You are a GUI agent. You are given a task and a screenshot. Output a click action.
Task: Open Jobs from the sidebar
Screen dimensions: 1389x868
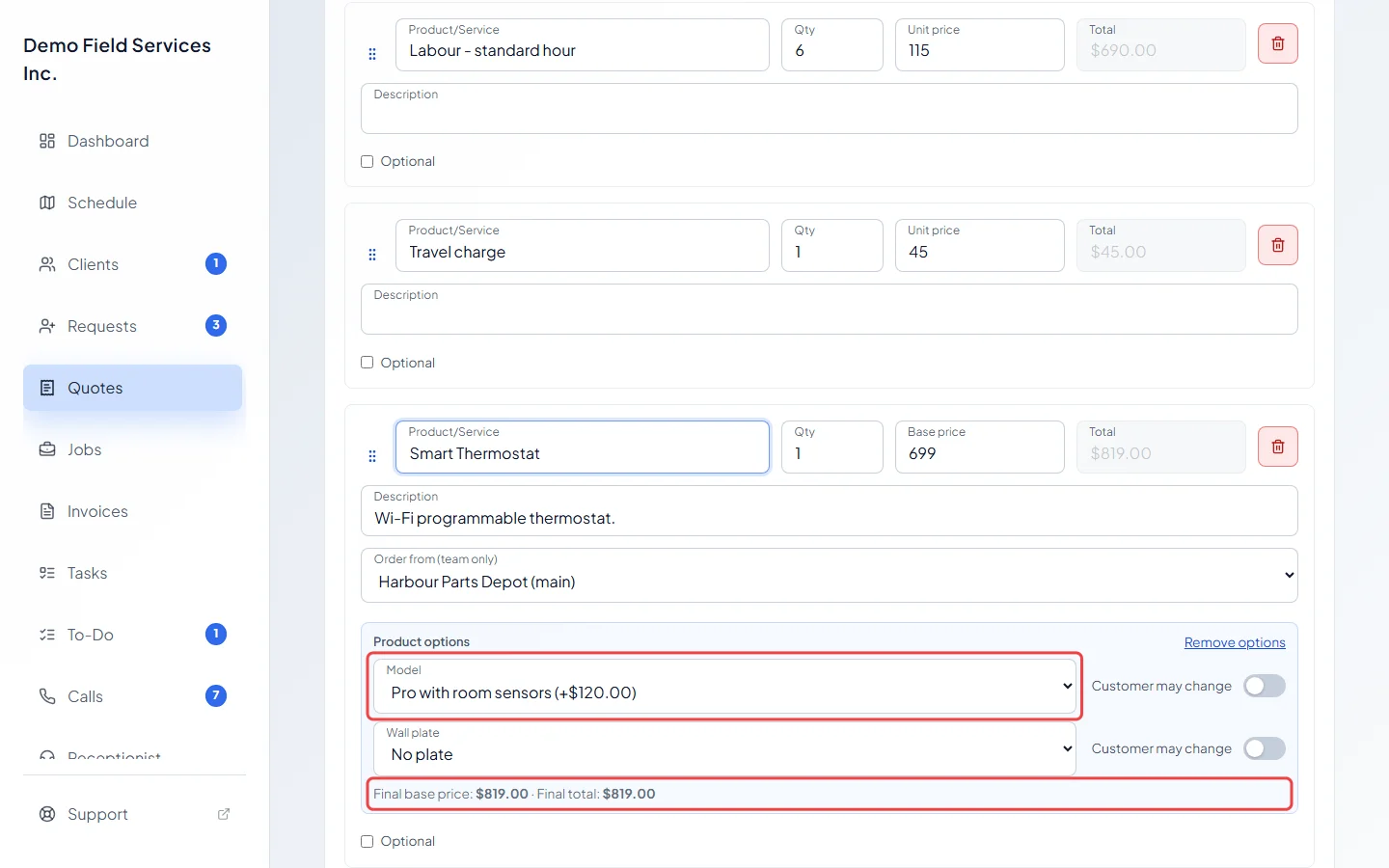[133, 449]
